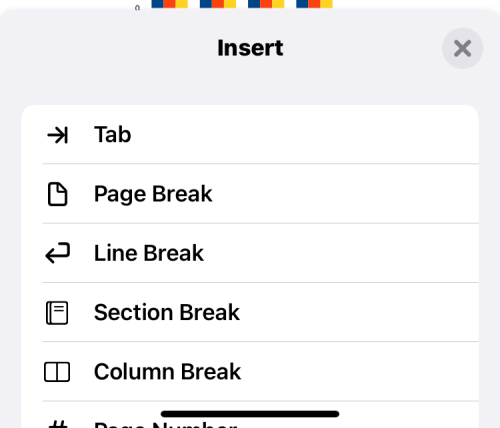Tap the Column Break two-column icon
Screen dimensions: 500x428
[x=57, y=372]
